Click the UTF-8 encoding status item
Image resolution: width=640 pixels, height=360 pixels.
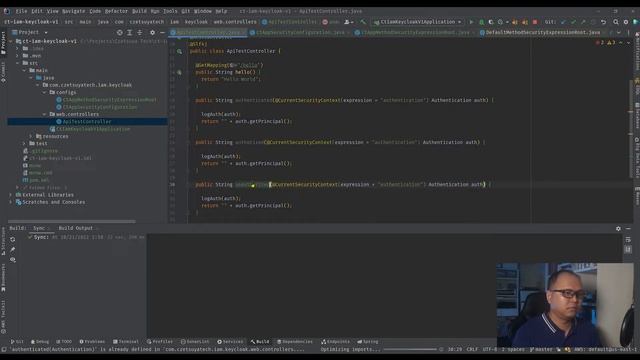(490, 349)
